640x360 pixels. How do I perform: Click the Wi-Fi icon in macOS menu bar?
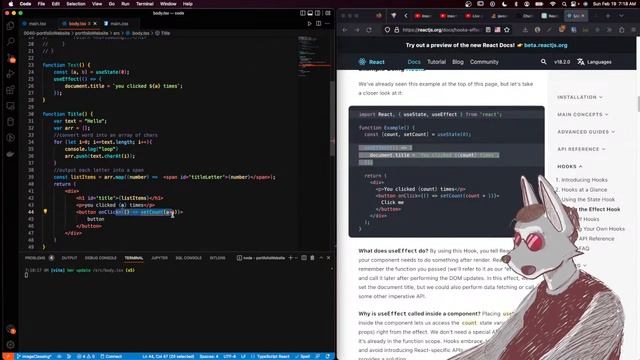553,4
